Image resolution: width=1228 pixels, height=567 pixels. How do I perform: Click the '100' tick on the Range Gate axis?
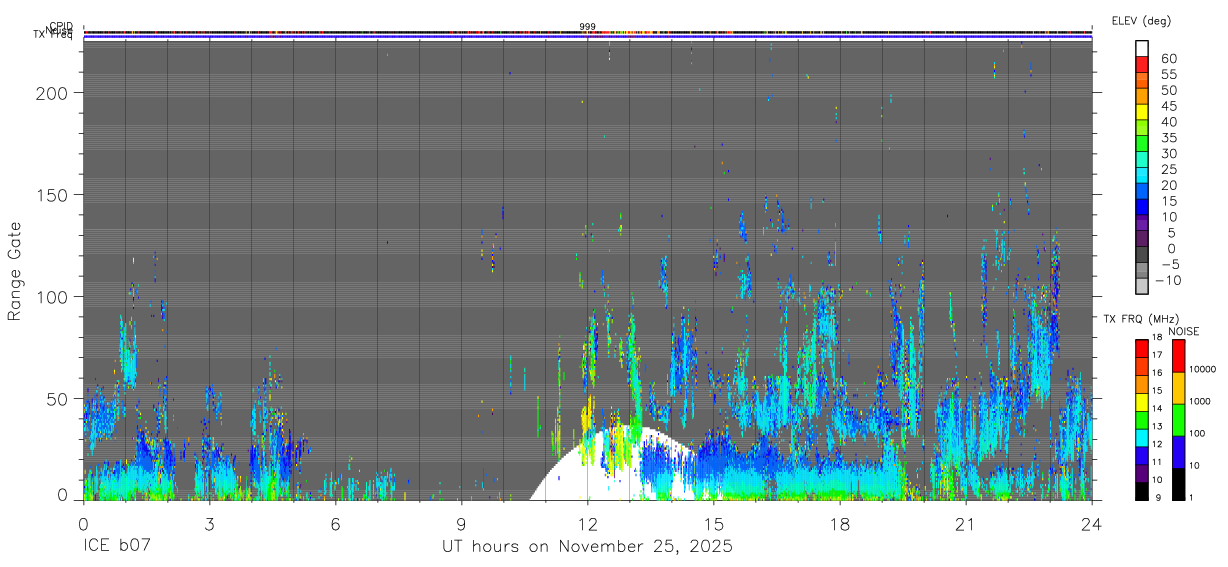pyautogui.click(x=54, y=297)
